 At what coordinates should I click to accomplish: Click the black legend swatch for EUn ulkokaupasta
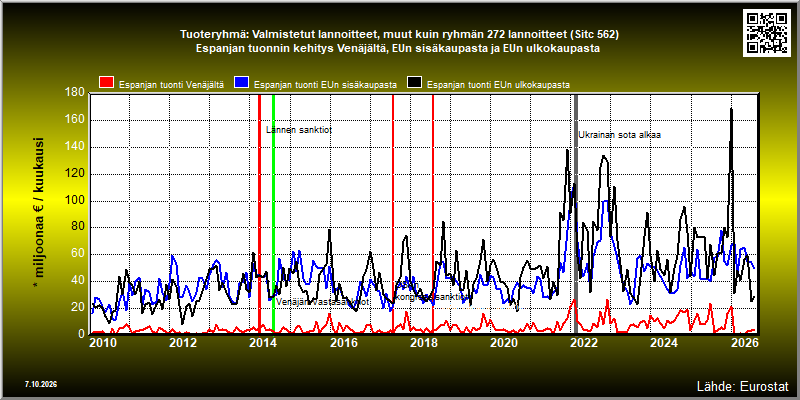pyautogui.click(x=414, y=84)
